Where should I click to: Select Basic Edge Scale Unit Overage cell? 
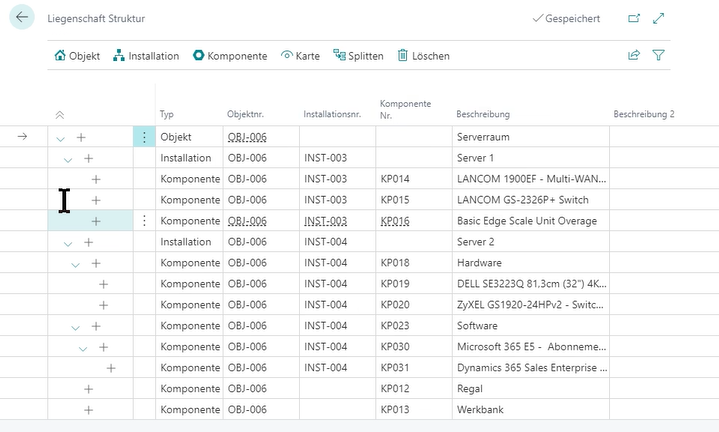click(x=531, y=221)
